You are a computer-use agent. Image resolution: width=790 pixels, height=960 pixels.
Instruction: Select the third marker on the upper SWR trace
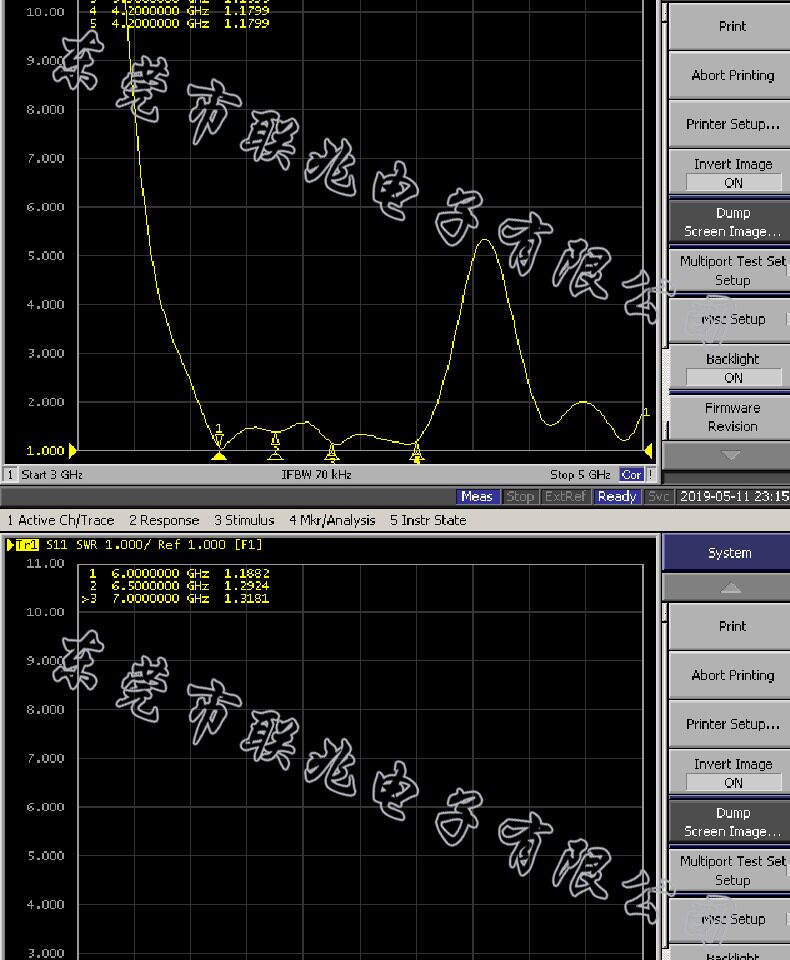(332, 452)
